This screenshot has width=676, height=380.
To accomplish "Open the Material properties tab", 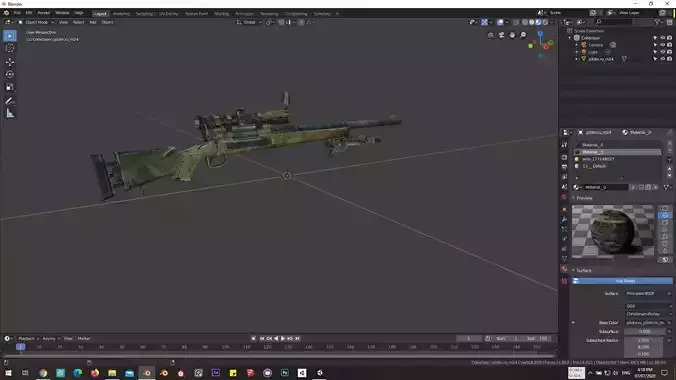I will point(564,270).
